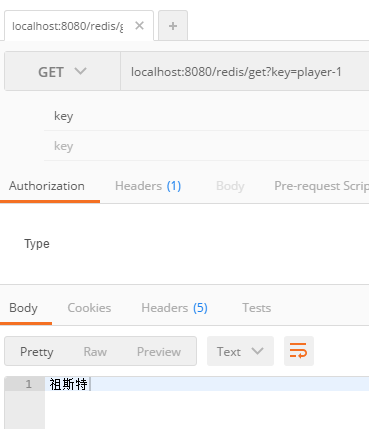The image size is (369, 429).
Task: Switch response view to Raw
Action: point(95,352)
